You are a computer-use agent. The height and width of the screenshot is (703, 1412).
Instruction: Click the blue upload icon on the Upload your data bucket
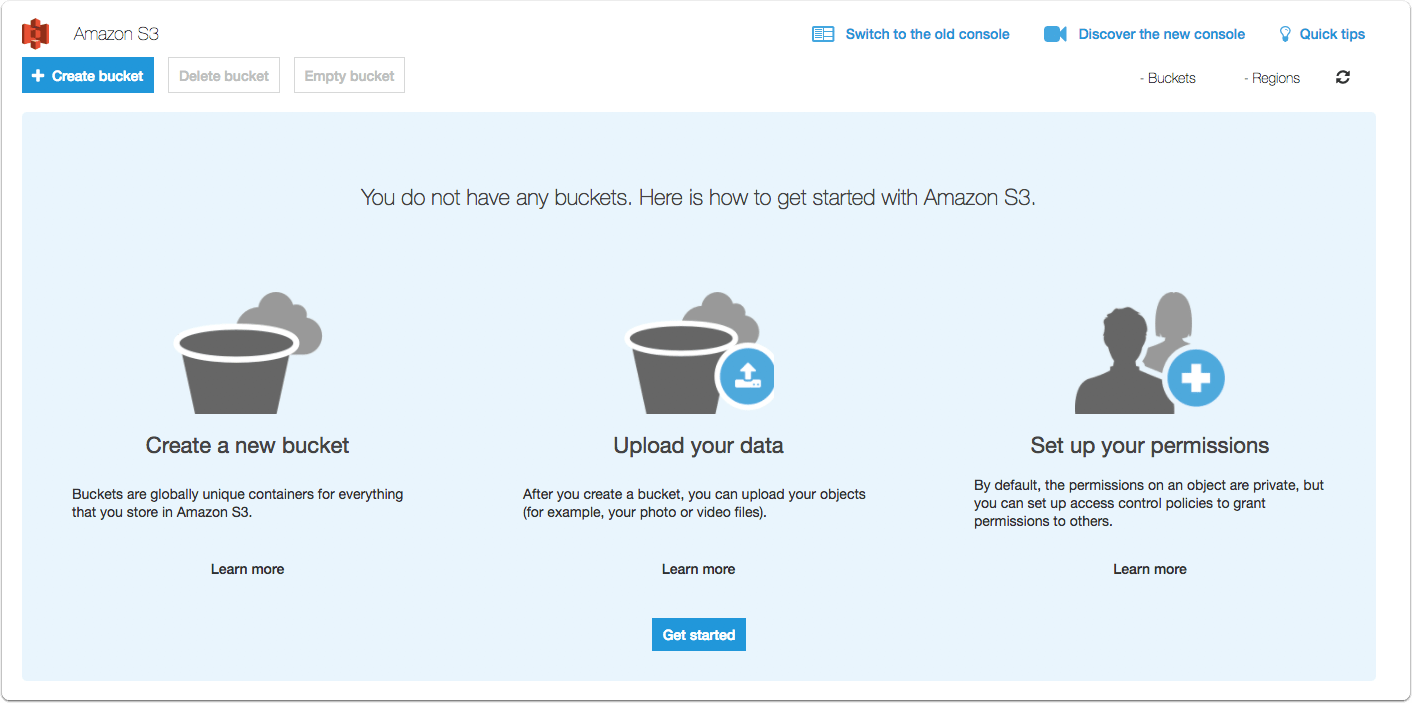[747, 378]
